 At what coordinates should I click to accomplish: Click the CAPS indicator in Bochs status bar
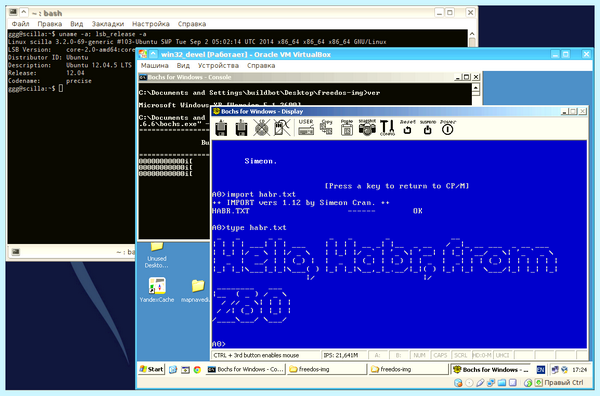[440, 355]
